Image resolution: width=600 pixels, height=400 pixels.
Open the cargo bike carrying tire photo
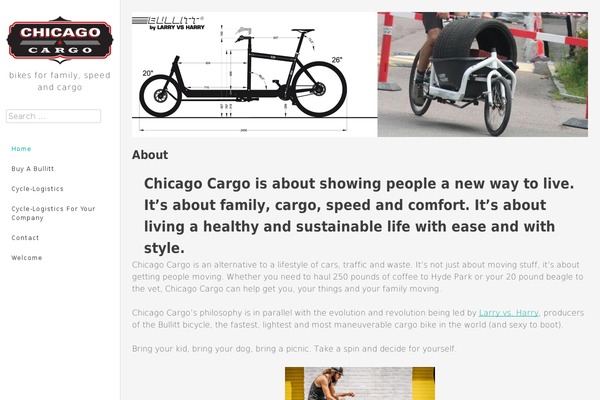[483, 74]
